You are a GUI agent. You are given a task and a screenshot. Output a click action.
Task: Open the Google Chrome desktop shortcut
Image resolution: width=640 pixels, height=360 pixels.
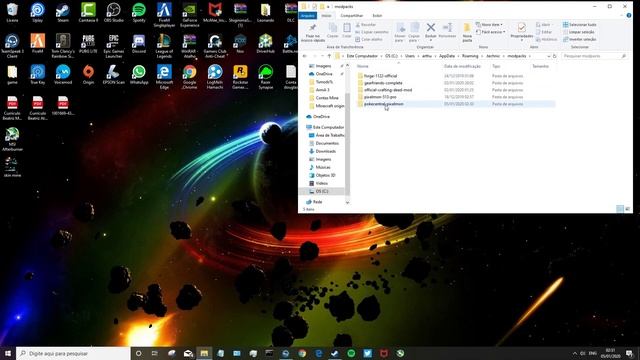point(189,77)
